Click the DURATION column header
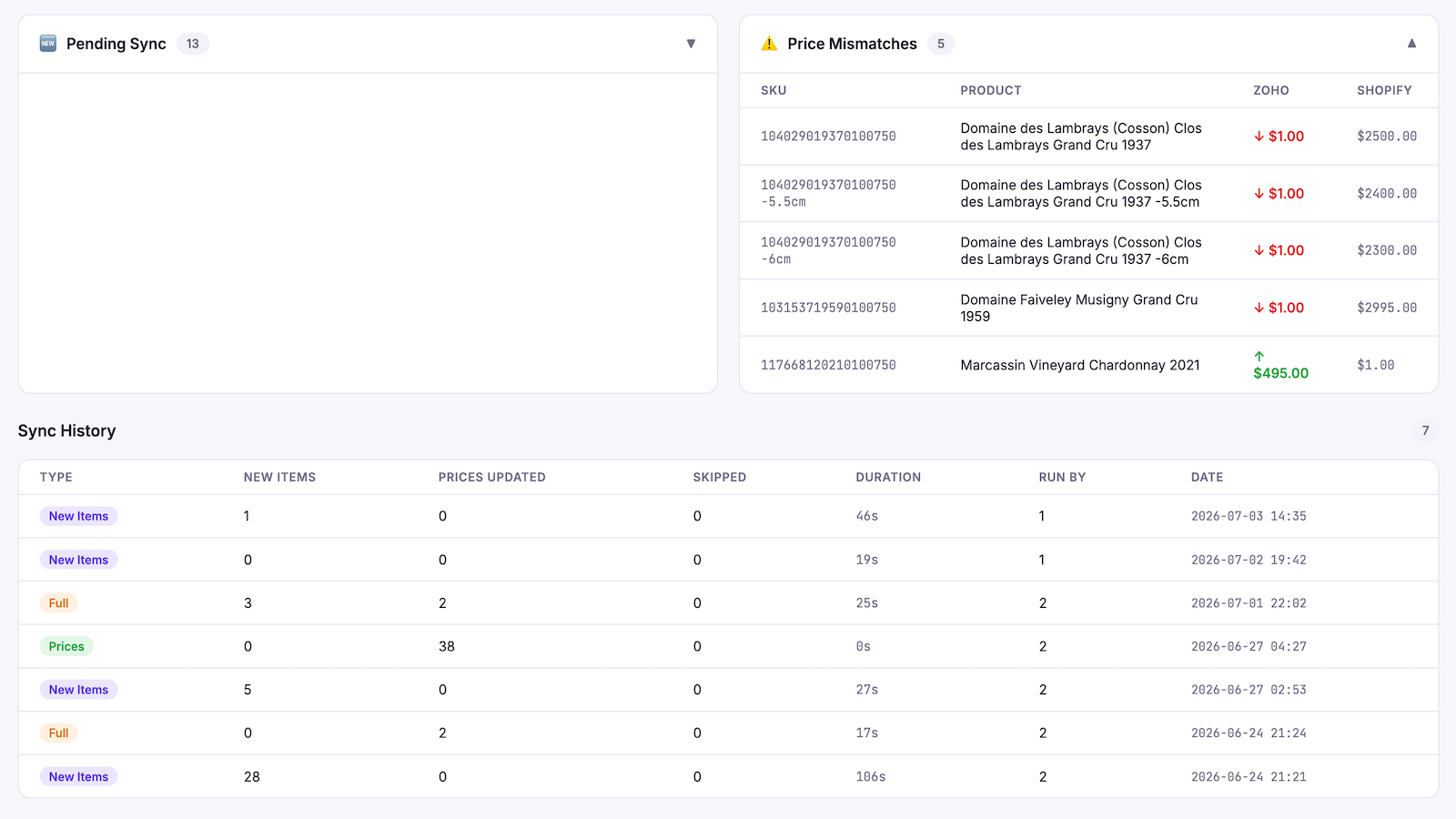 point(888,477)
